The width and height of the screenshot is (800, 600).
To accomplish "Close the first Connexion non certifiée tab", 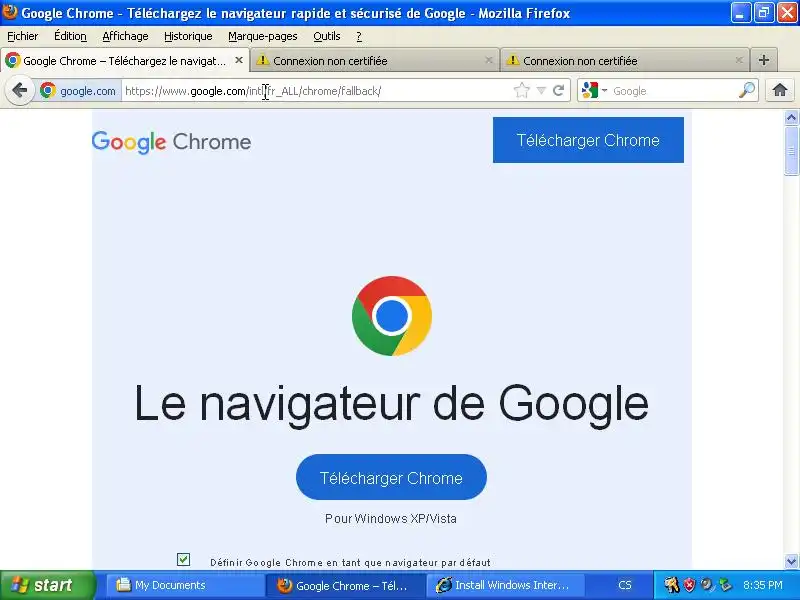I will coord(489,60).
